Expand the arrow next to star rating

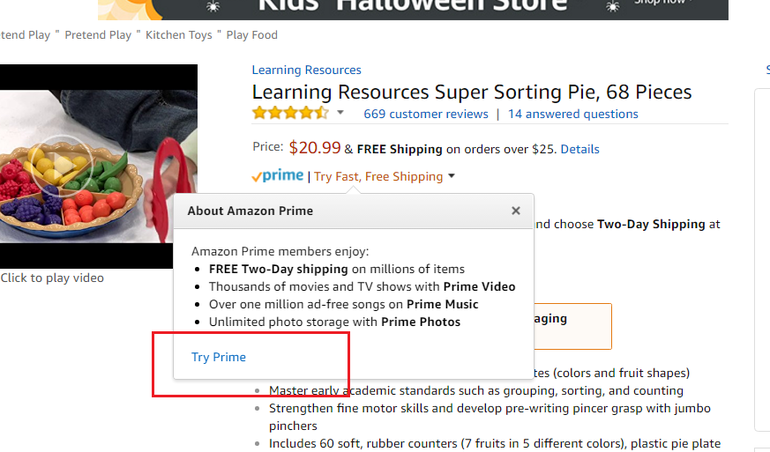340,113
